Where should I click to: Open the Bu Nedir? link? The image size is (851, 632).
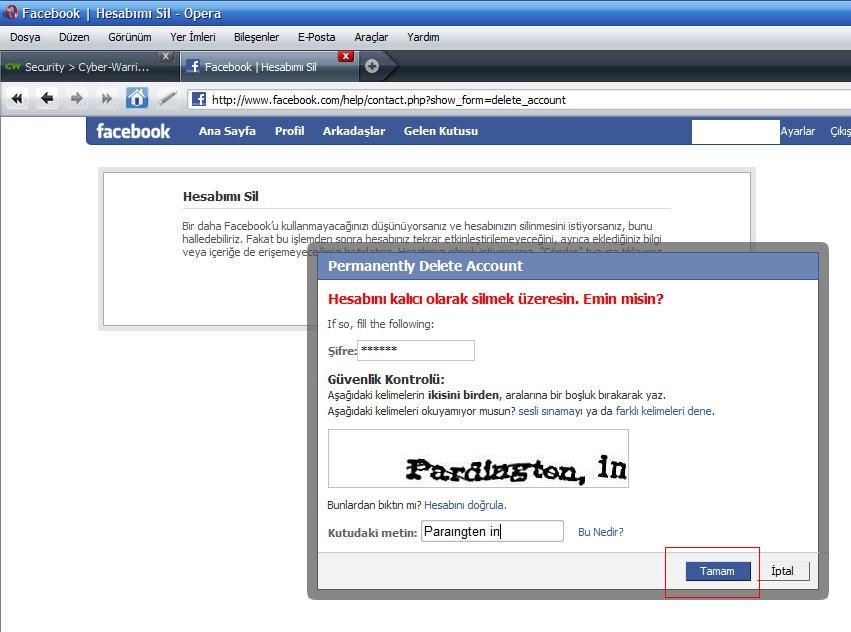pyautogui.click(x=601, y=532)
